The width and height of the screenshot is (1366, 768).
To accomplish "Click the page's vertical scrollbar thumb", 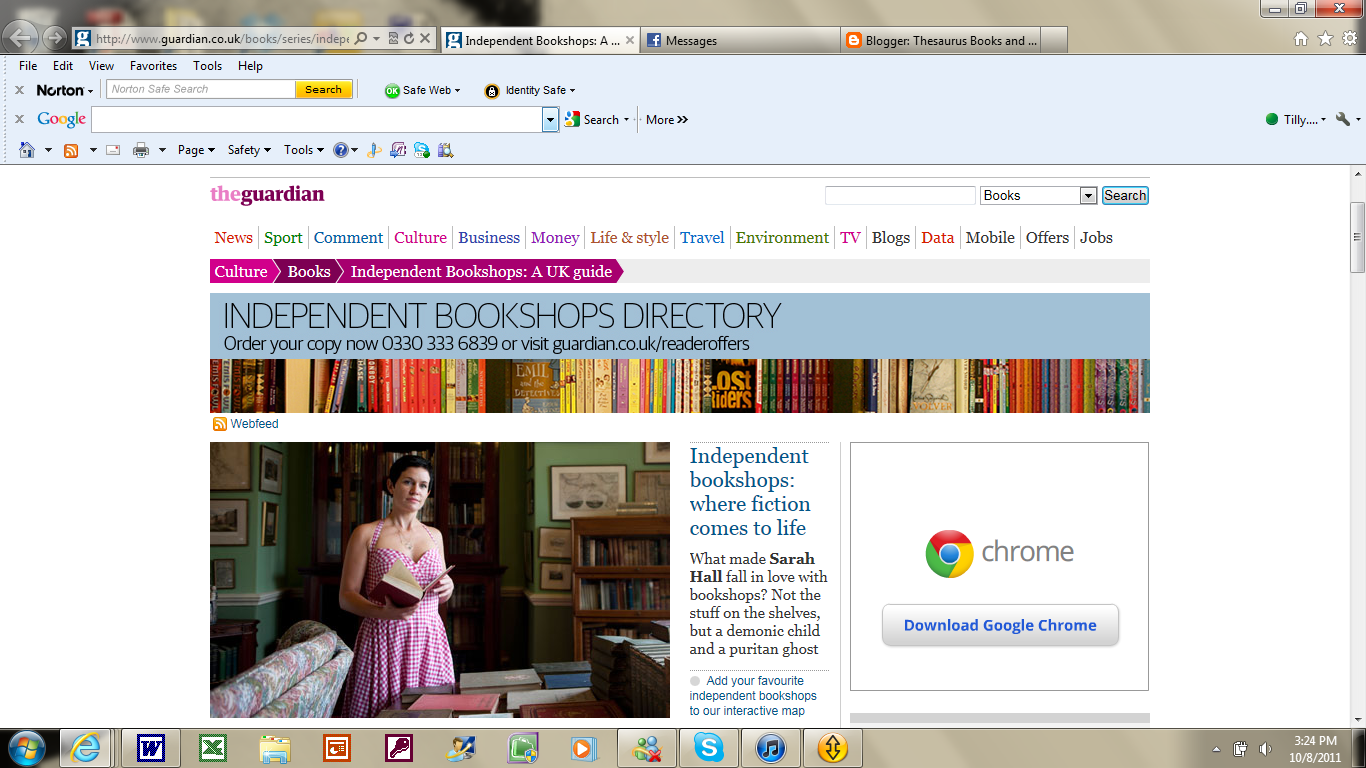I will pos(1357,237).
